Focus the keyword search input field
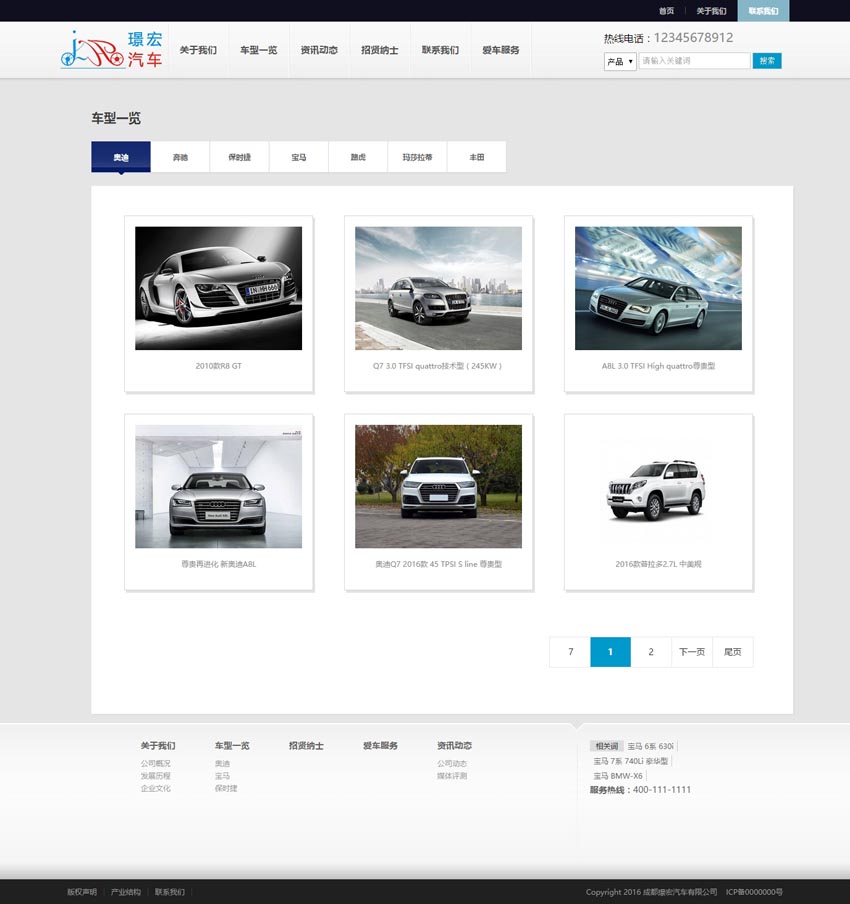This screenshot has height=904, width=850. [694, 61]
